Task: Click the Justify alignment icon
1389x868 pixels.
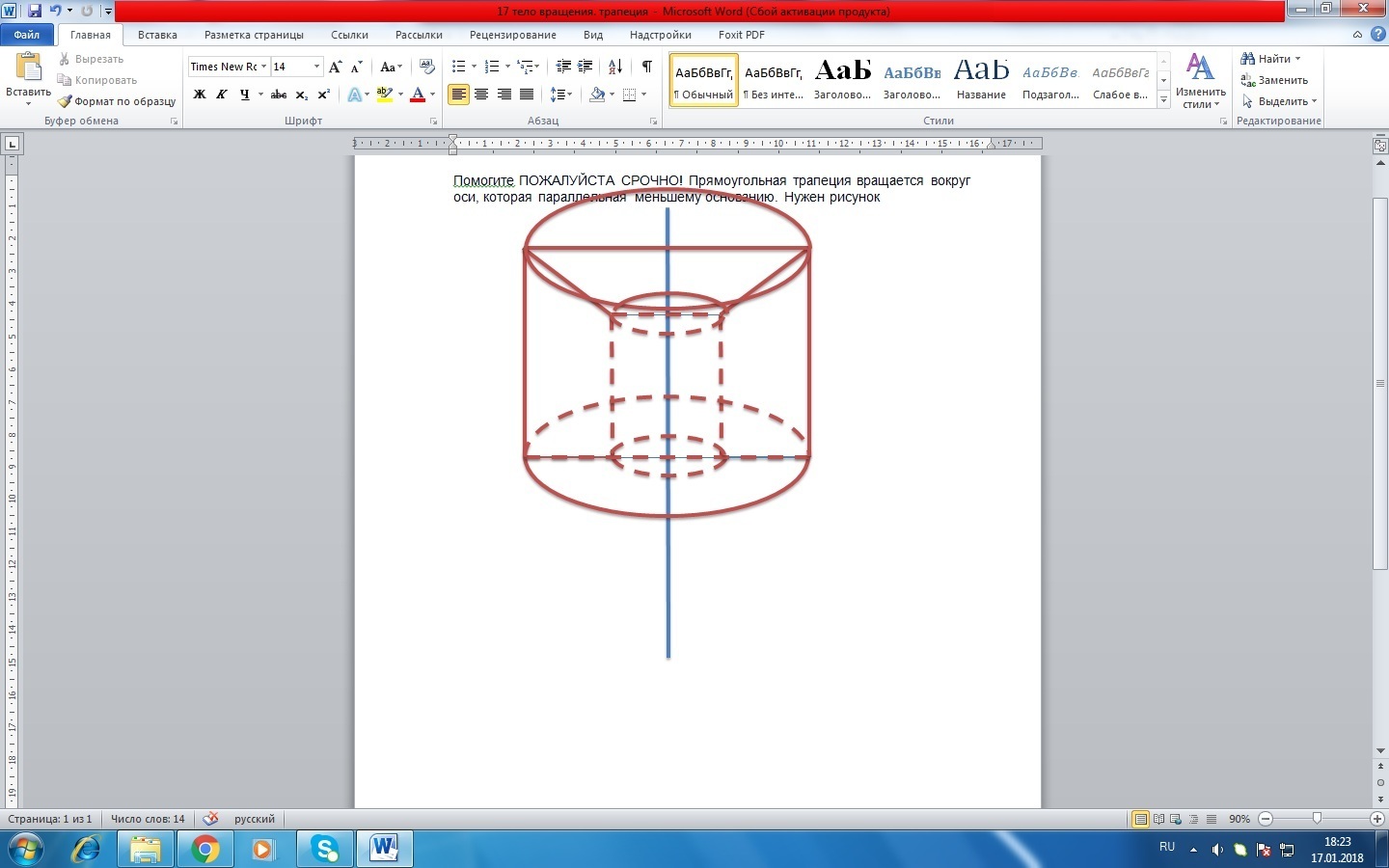Action: (527, 95)
